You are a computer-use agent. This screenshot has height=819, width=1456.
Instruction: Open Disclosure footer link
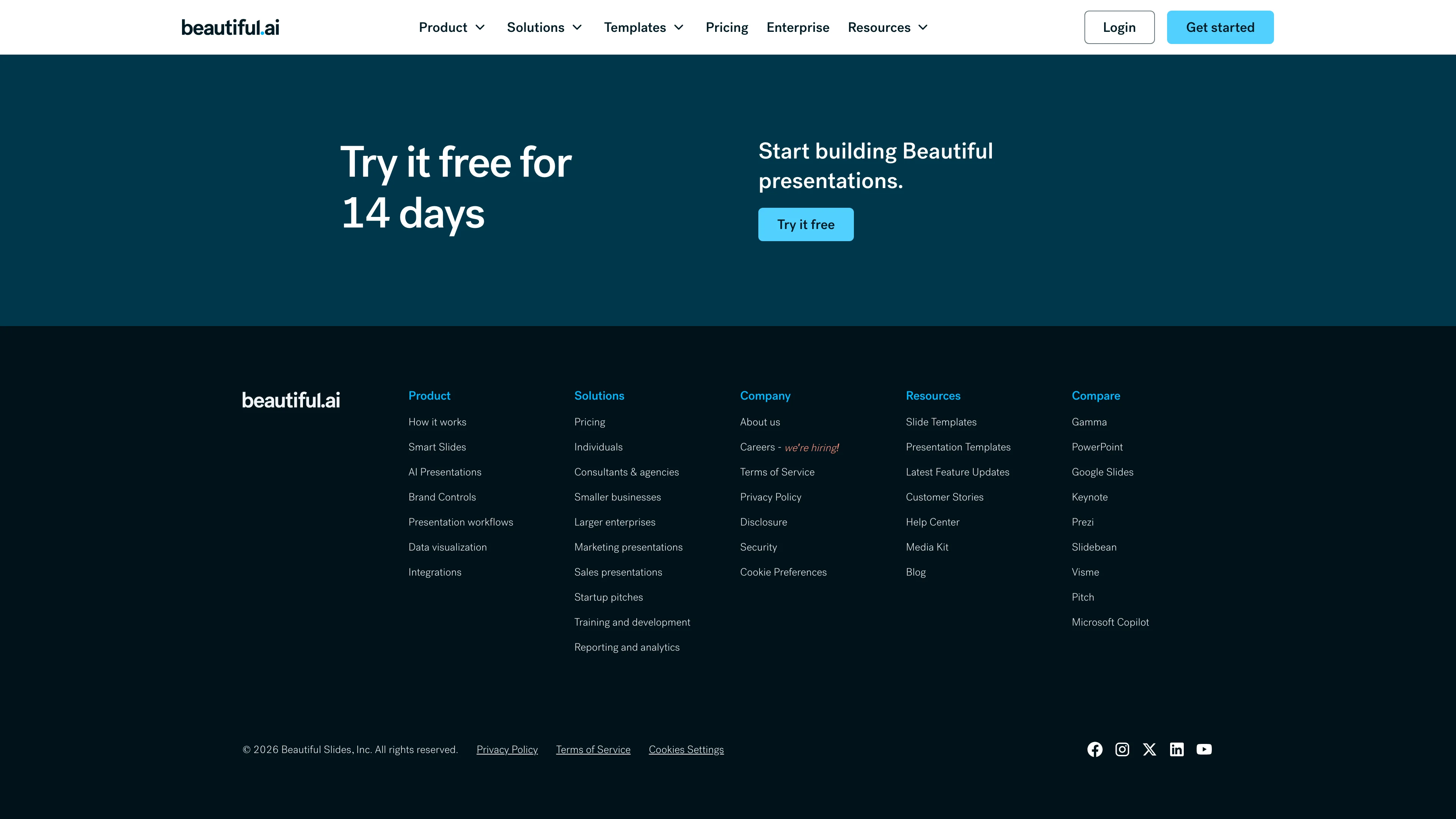[x=764, y=522]
